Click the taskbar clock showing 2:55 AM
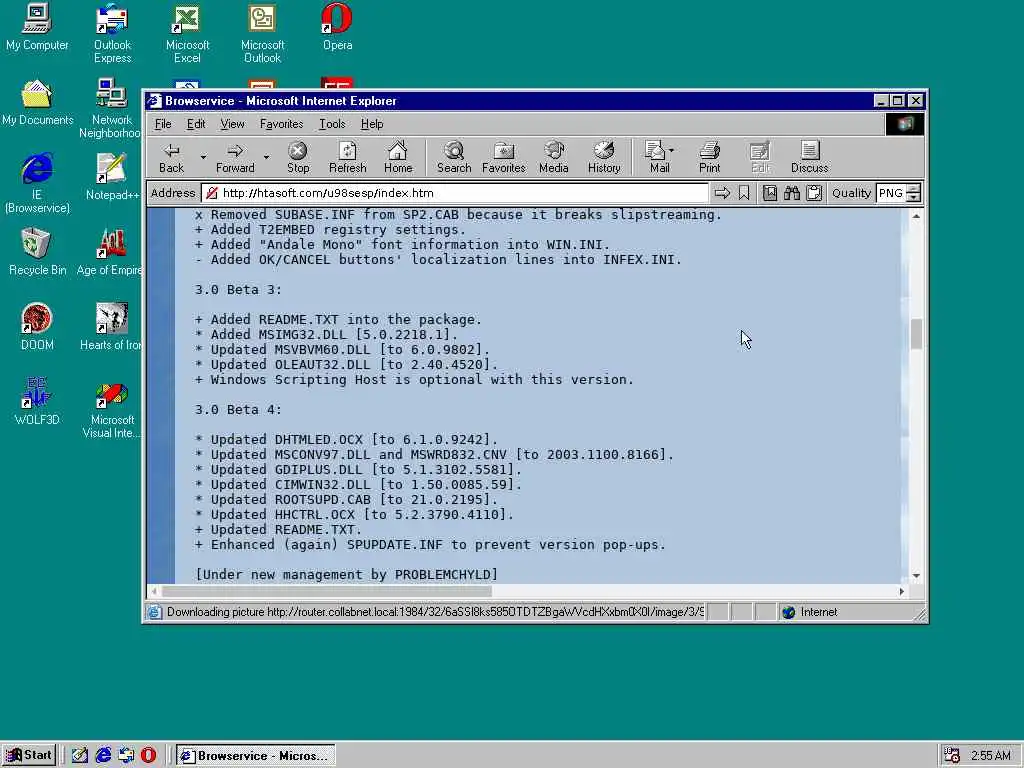The width and height of the screenshot is (1024, 768). pyautogui.click(x=991, y=756)
